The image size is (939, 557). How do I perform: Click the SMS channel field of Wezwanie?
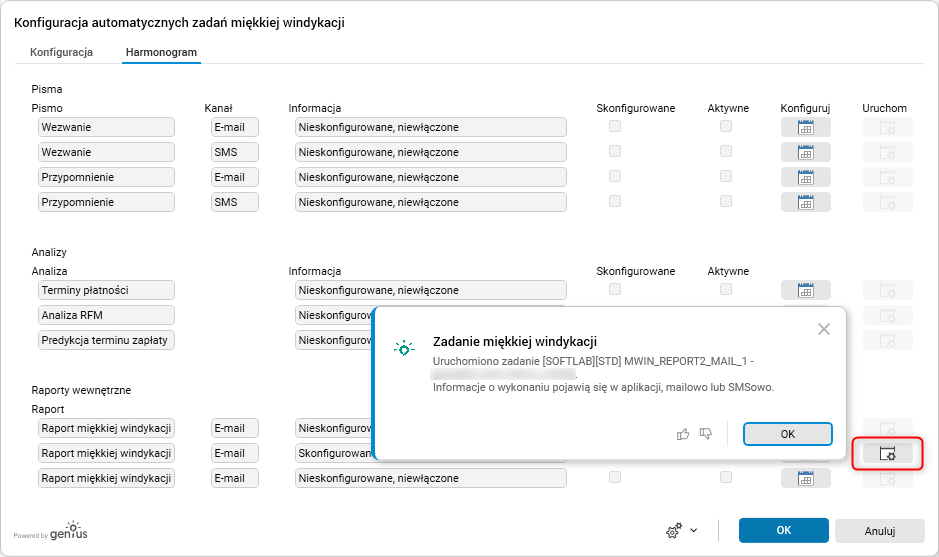coord(235,152)
